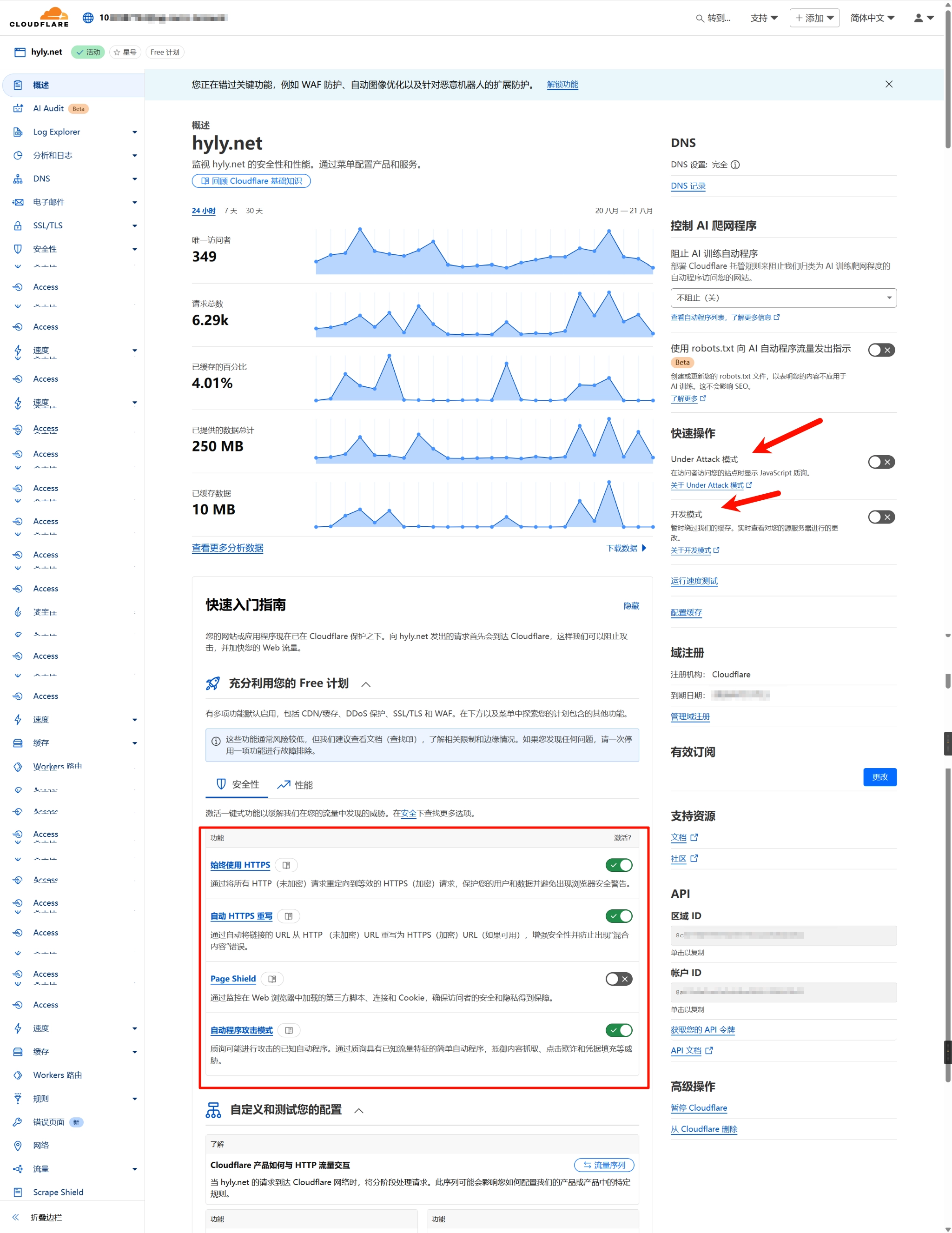Turn off the 始终使用 HTTPS switch
Screen dimensions: 952x1233
tap(619, 866)
